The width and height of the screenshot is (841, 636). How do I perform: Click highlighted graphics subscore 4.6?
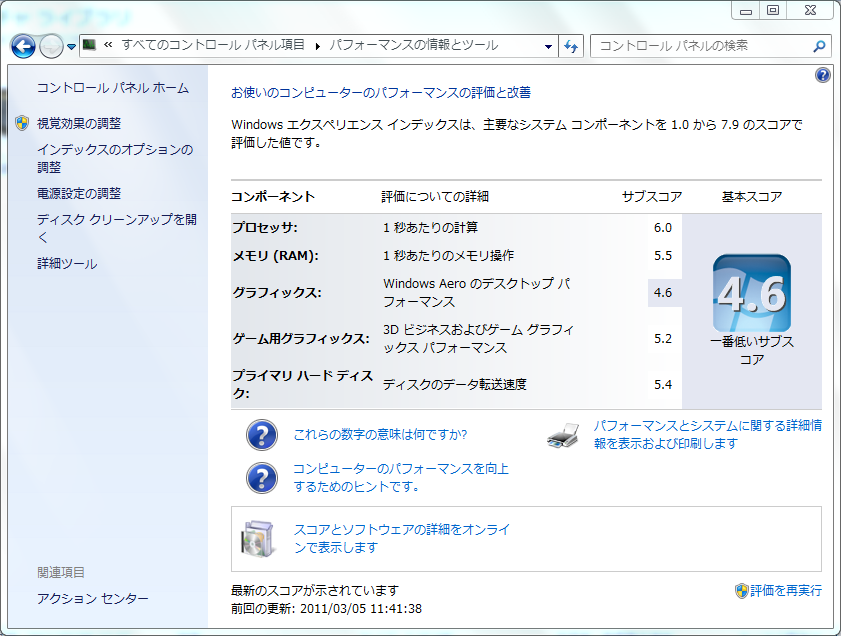[x=664, y=293]
